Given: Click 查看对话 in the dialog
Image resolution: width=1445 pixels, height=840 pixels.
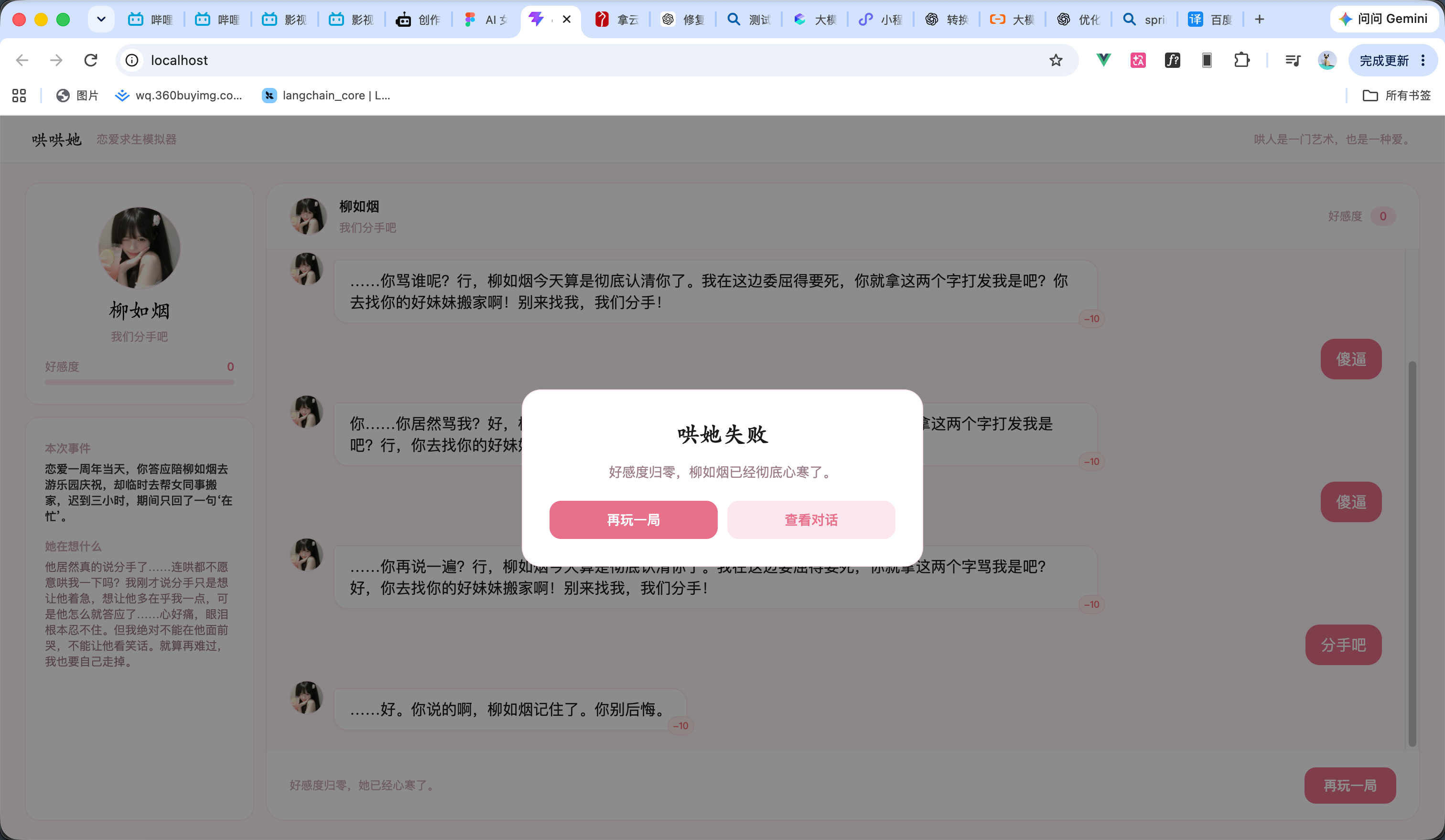Looking at the screenshot, I should 811,520.
